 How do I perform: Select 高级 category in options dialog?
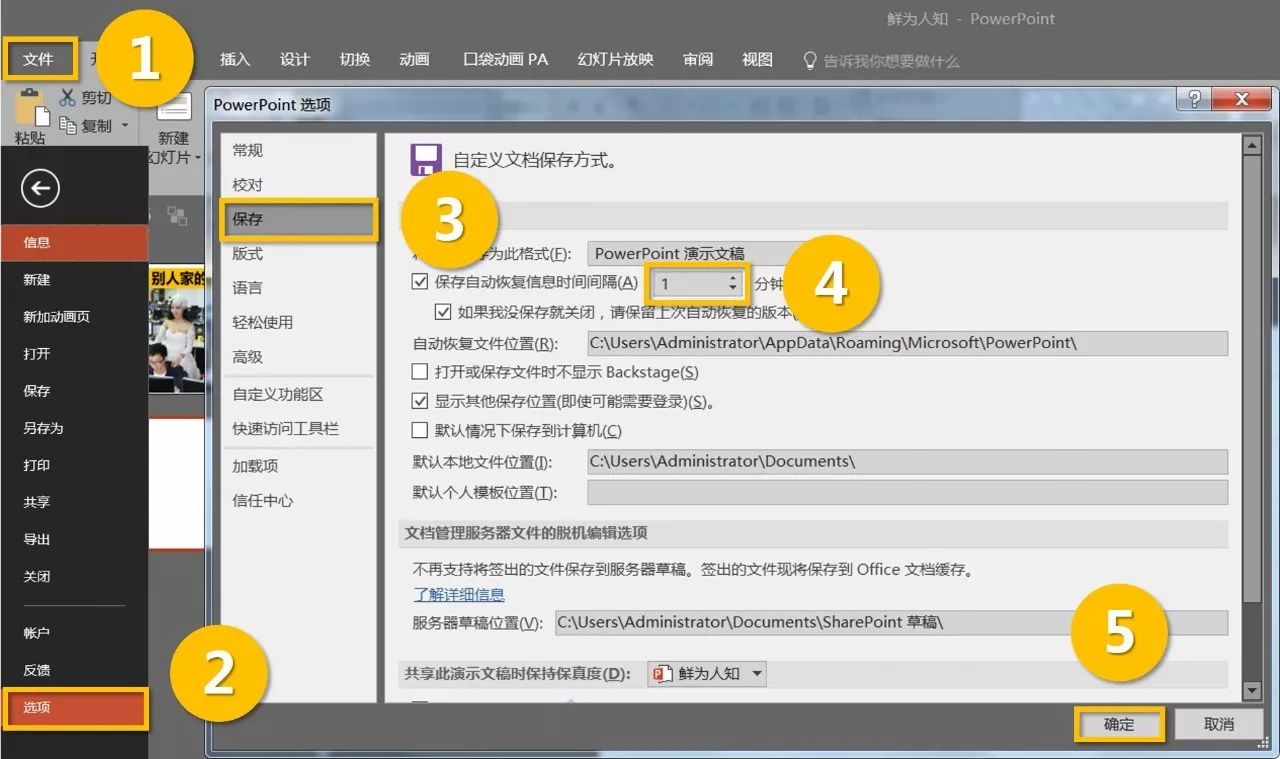coord(298,357)
